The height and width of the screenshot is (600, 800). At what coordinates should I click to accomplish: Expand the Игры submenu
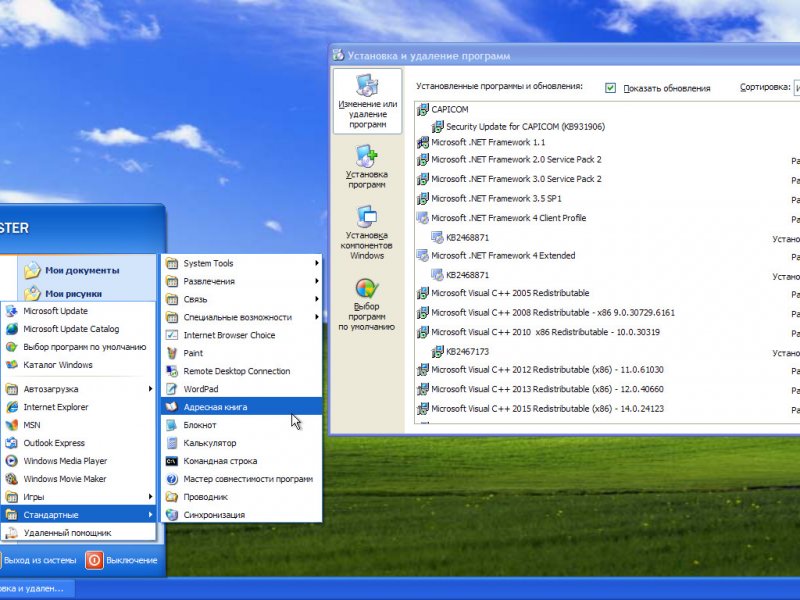(x=79, y=497)
